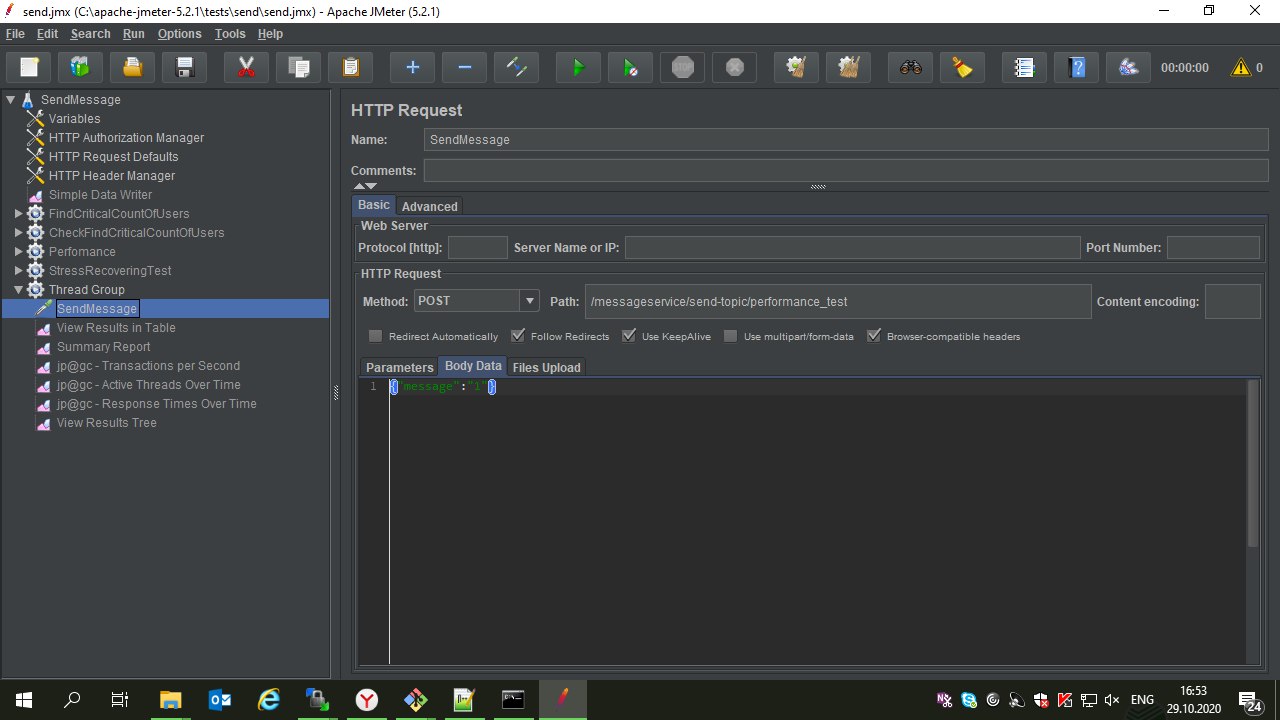
Task: Select Summary Report tree item
Action: point(104,347)
